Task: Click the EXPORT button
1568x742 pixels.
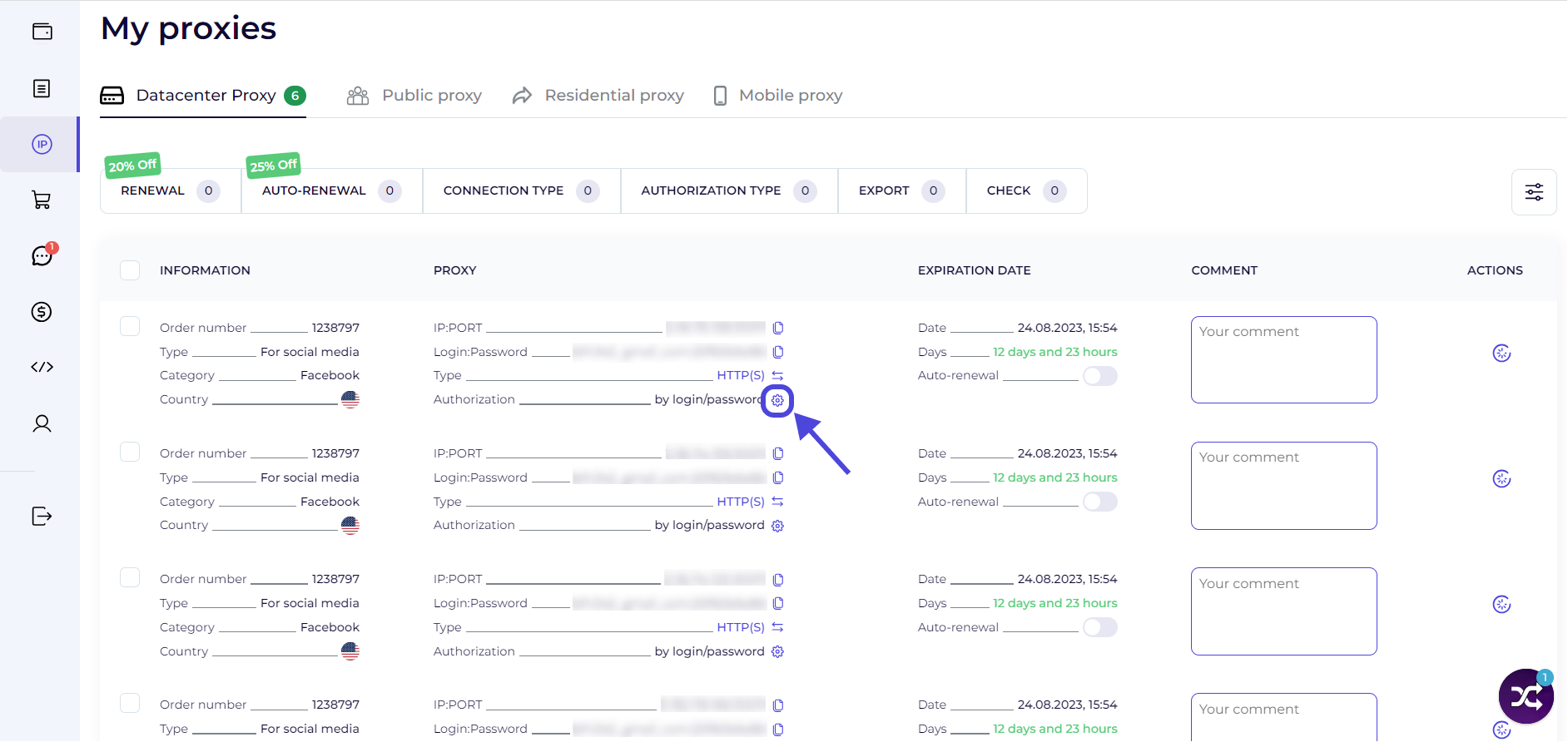Action: pyautogui.click(x=902, y=191)
